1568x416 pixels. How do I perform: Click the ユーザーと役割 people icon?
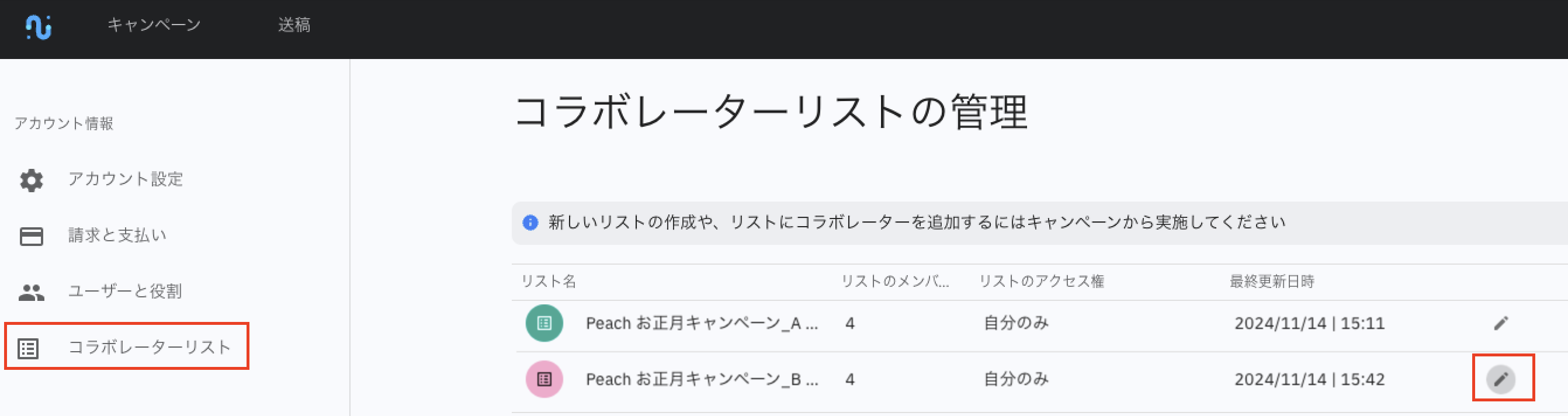pos(31,292)
